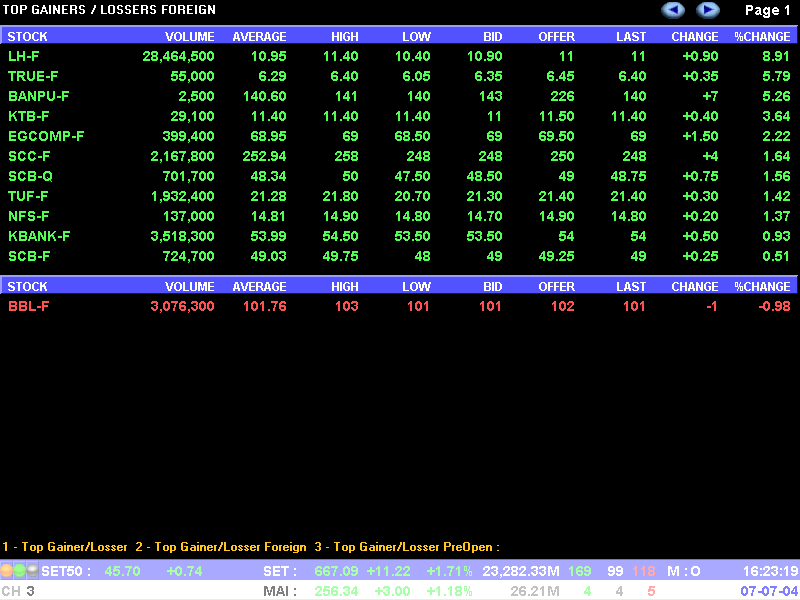The height and width of the screenshot is (600, 800).
Task: Click the gainers table STOCK column header
Action: [27, 37]
